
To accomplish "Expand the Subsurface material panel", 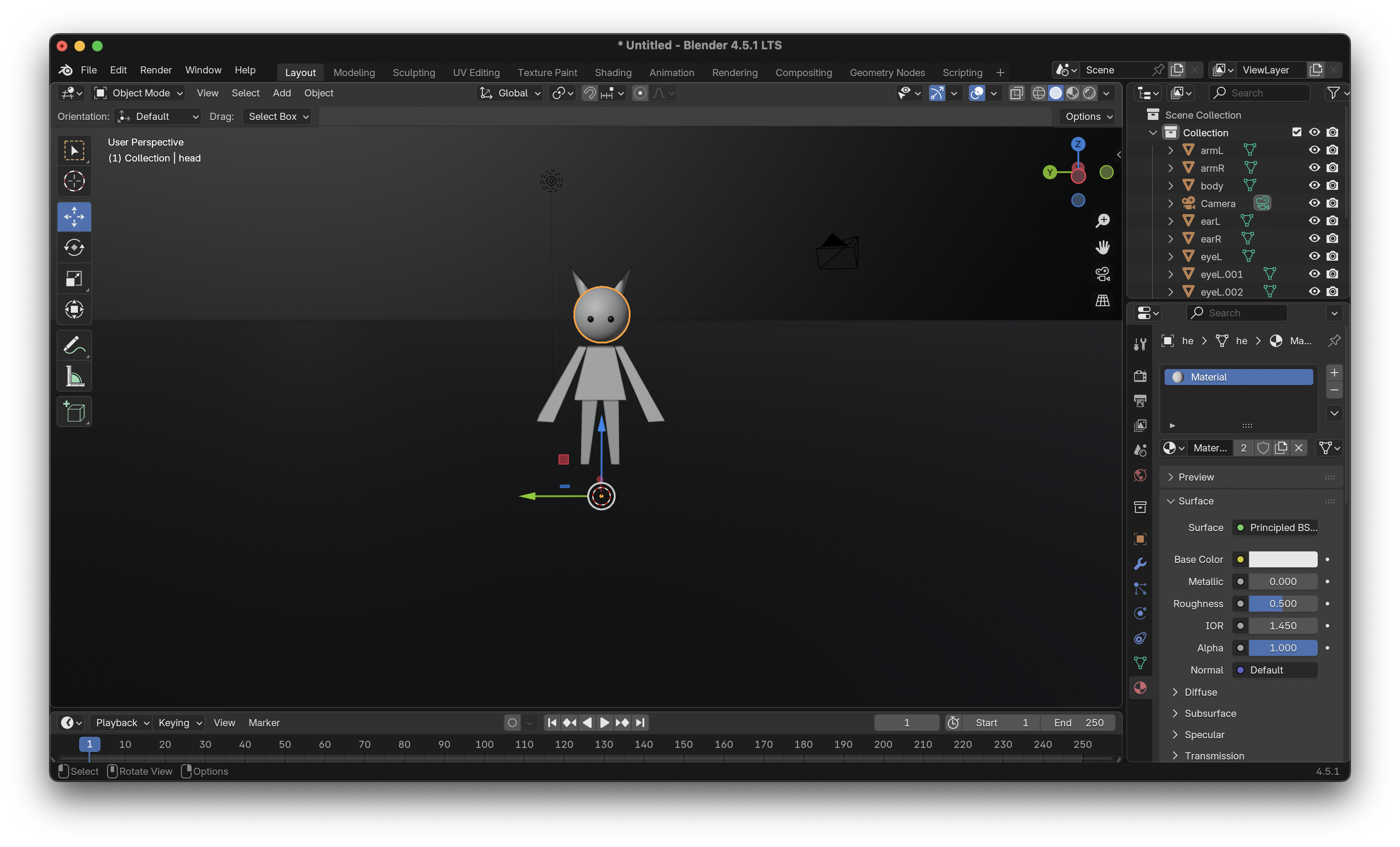I will [x=1210, y=713].
